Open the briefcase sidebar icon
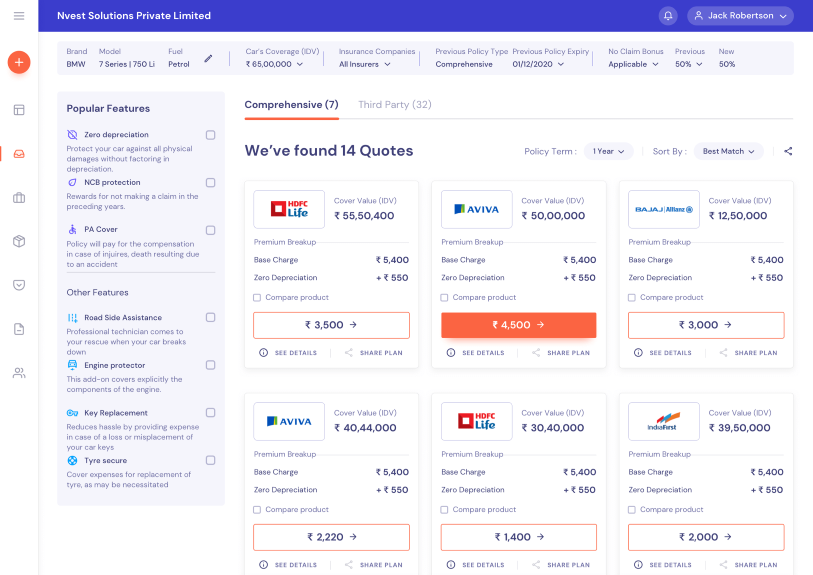 [x=19, y=198]
